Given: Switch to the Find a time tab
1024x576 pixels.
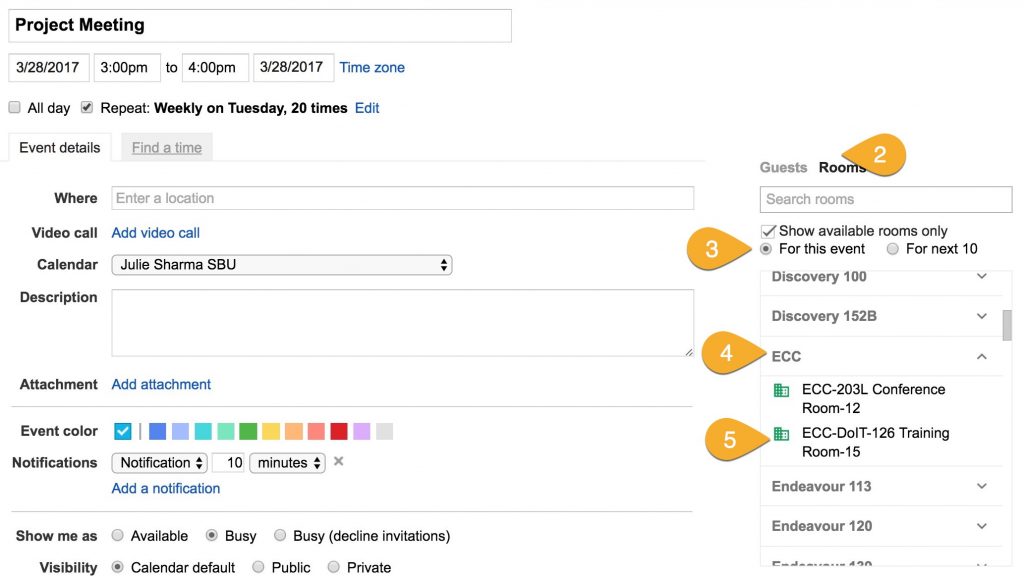Looking at the screenshot, I should pyautogui.click(x=167, y=148).
